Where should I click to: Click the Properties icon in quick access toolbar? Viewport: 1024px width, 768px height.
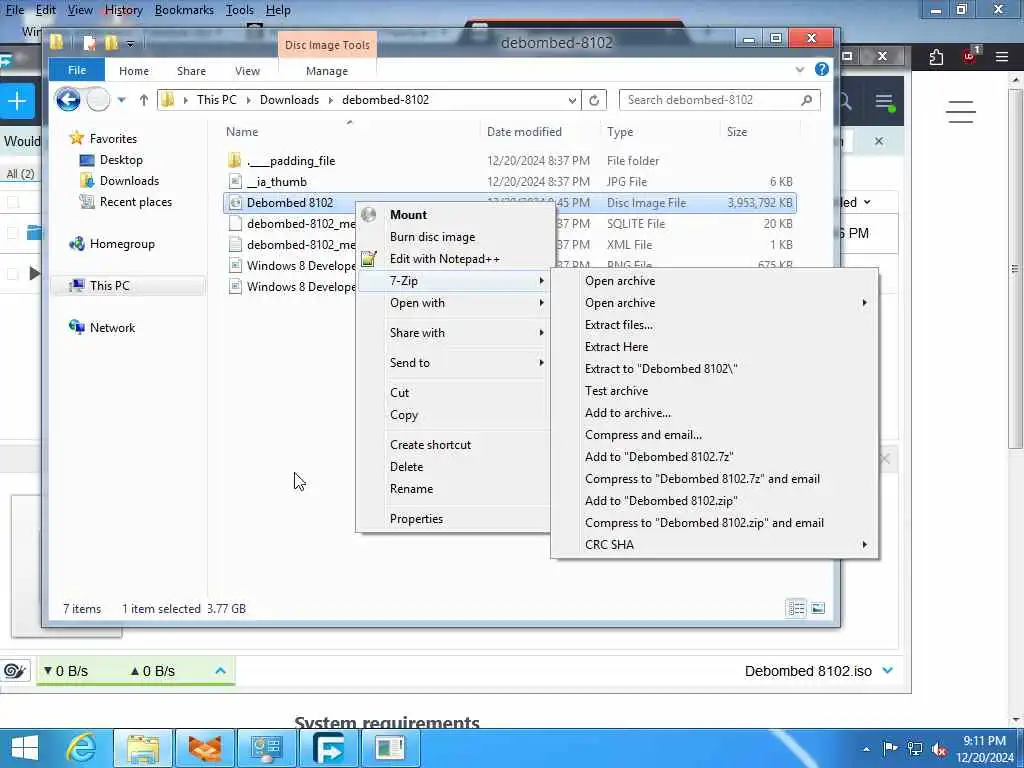pos(89,43)
